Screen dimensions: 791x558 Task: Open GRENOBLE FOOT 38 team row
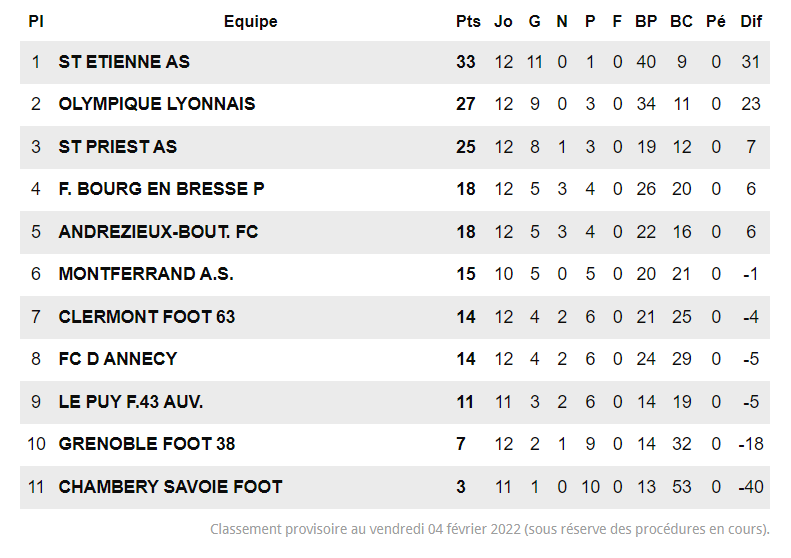point(147,444)
